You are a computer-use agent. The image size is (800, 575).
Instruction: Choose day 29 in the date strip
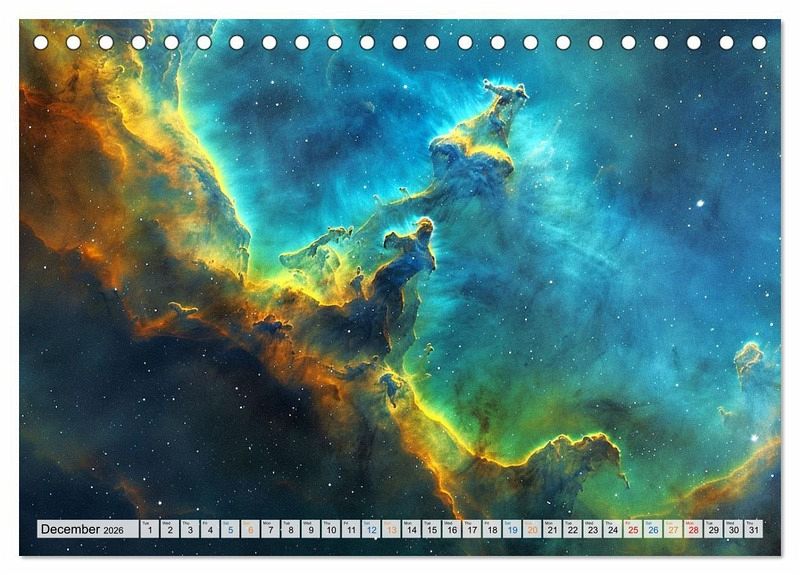[x=714, y=529]
